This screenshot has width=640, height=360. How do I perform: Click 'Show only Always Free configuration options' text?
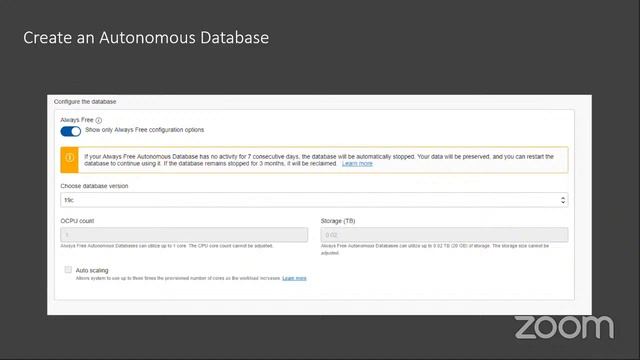click(144, 130)
